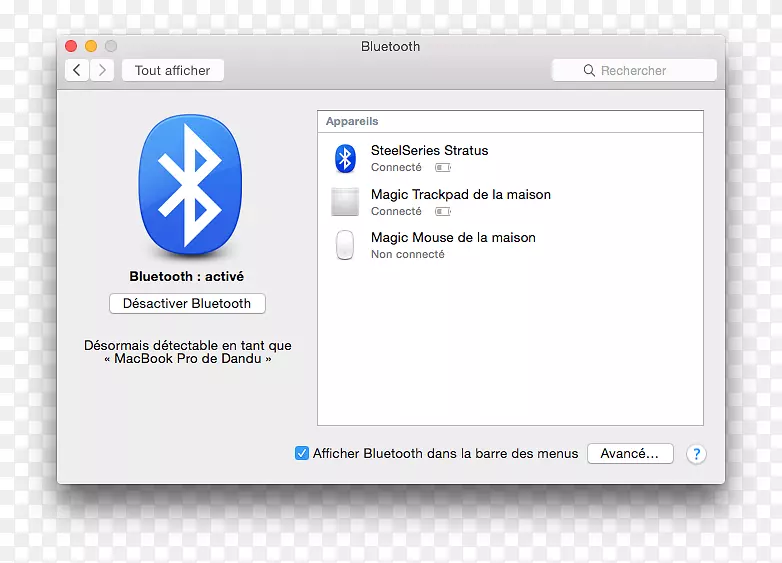Click the Appareils list header
The width and height of the screenshot is (782, 563).
coord(510,121)
